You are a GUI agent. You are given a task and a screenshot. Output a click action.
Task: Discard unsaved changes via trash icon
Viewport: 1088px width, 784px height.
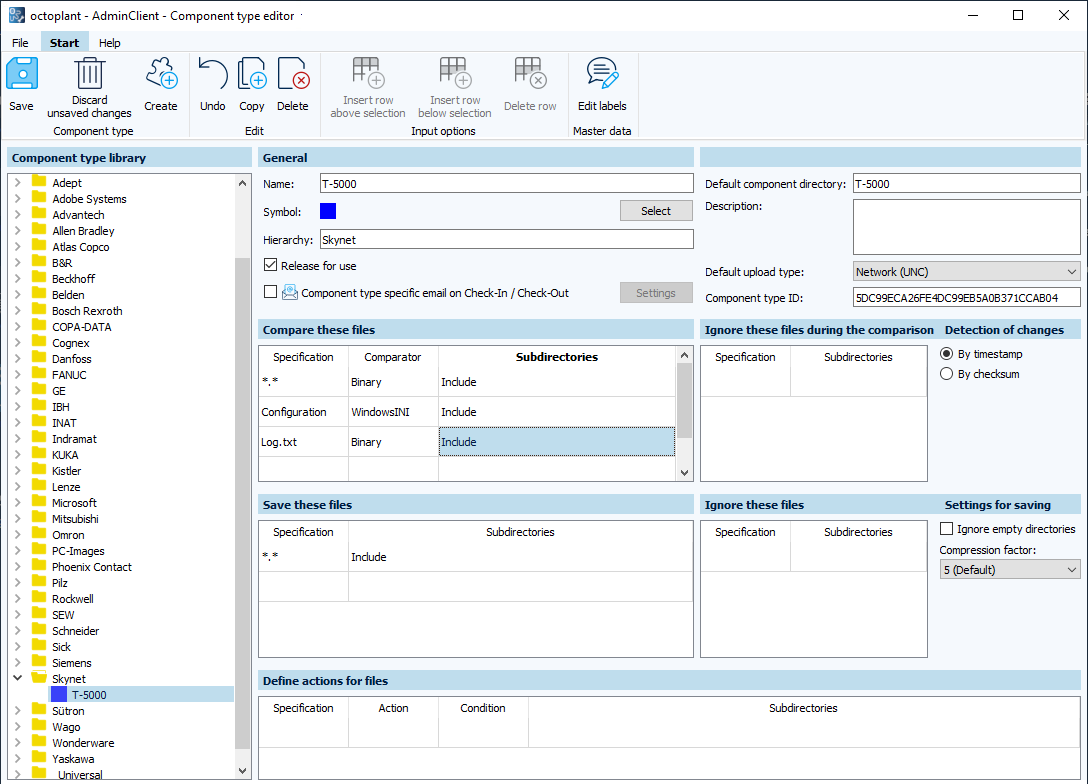(90, 74)
